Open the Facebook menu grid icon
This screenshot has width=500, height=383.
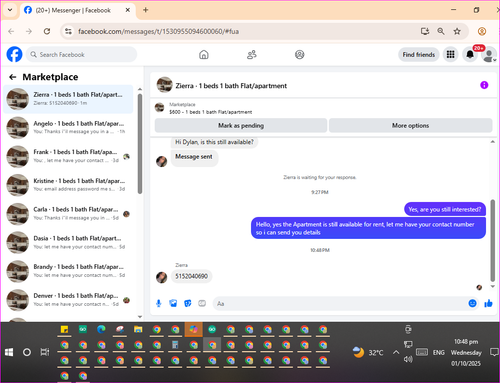point(451,54)
